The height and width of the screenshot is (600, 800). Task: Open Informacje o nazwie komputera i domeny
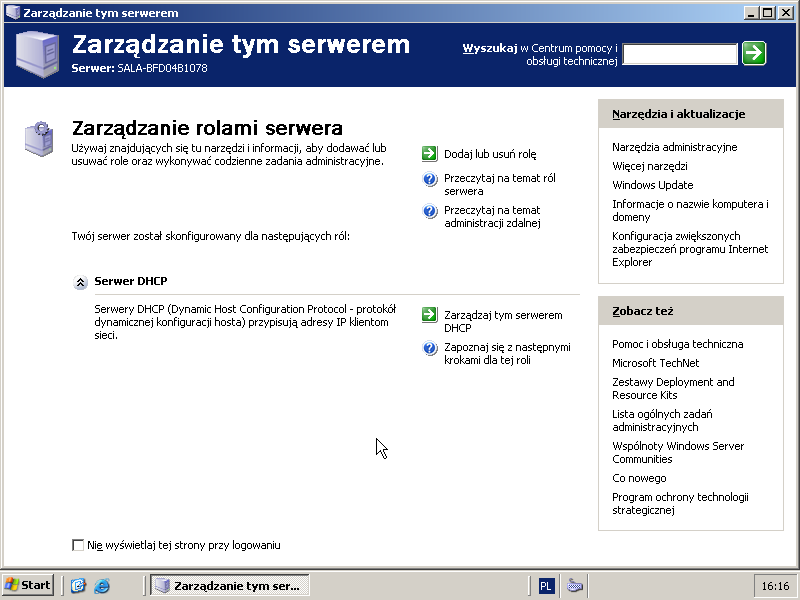tap(690, 211)
